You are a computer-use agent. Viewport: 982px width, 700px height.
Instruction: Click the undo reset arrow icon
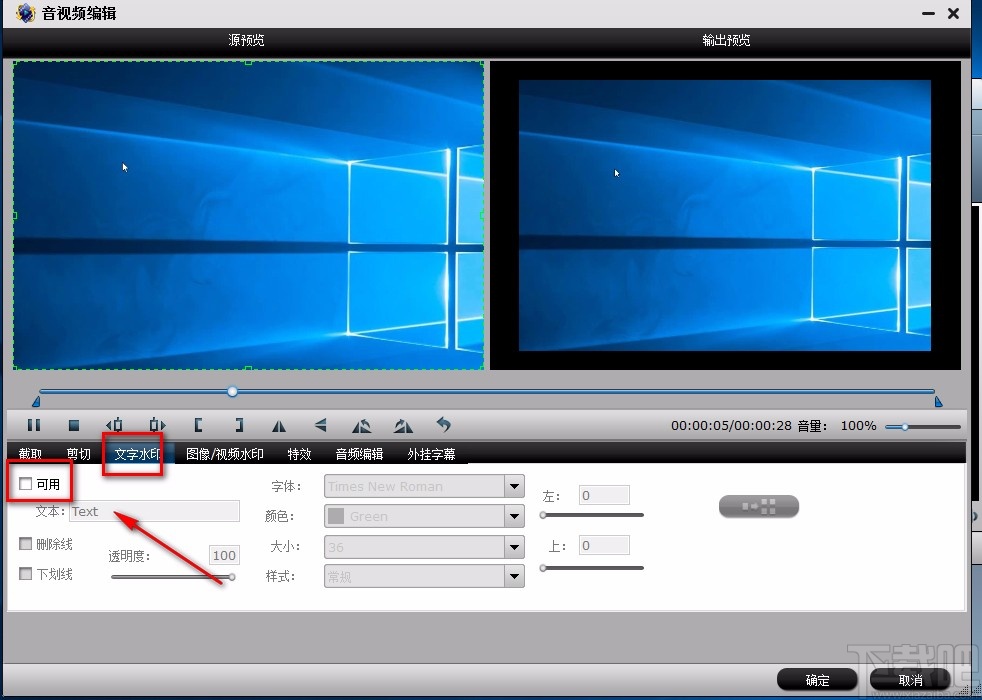[x=443, y=425]
